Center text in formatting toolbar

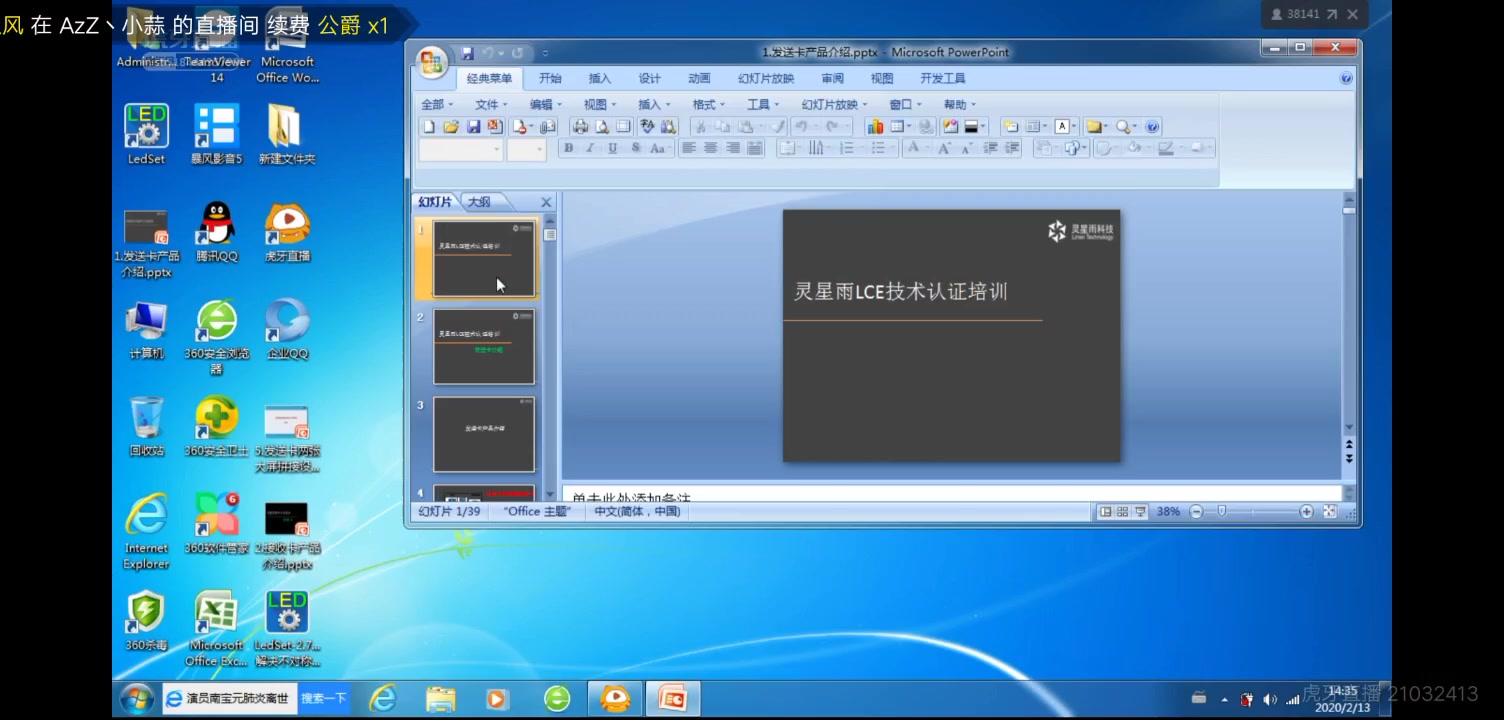(711, 148)
